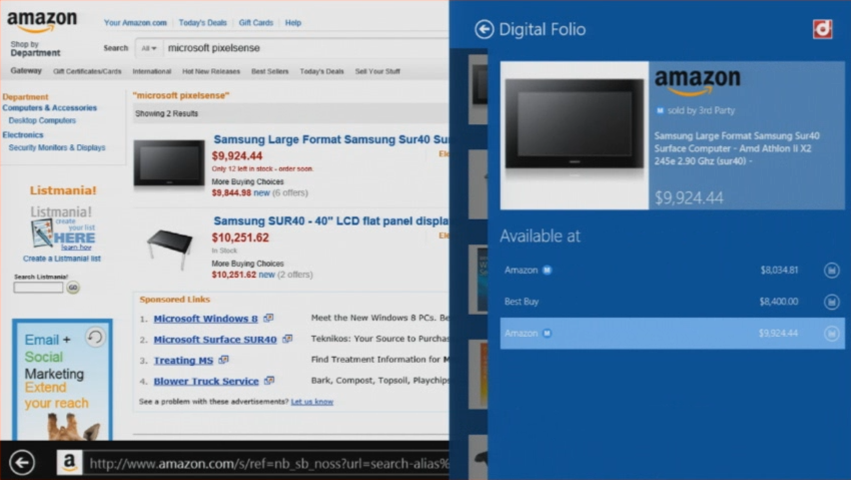Click the Amazon search input field

point(307,48)
